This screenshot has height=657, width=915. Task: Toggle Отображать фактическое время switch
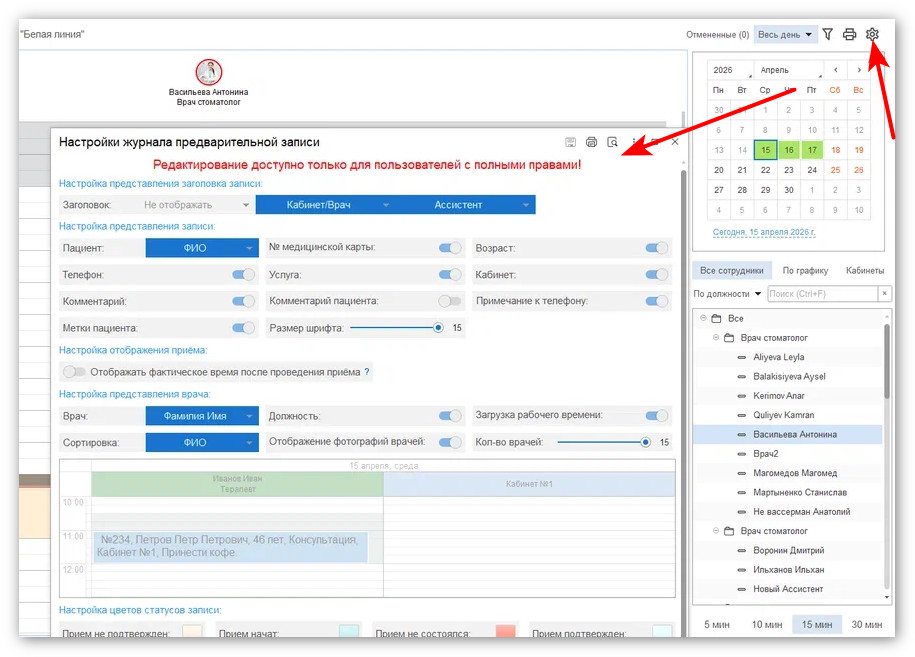point(74,372)
